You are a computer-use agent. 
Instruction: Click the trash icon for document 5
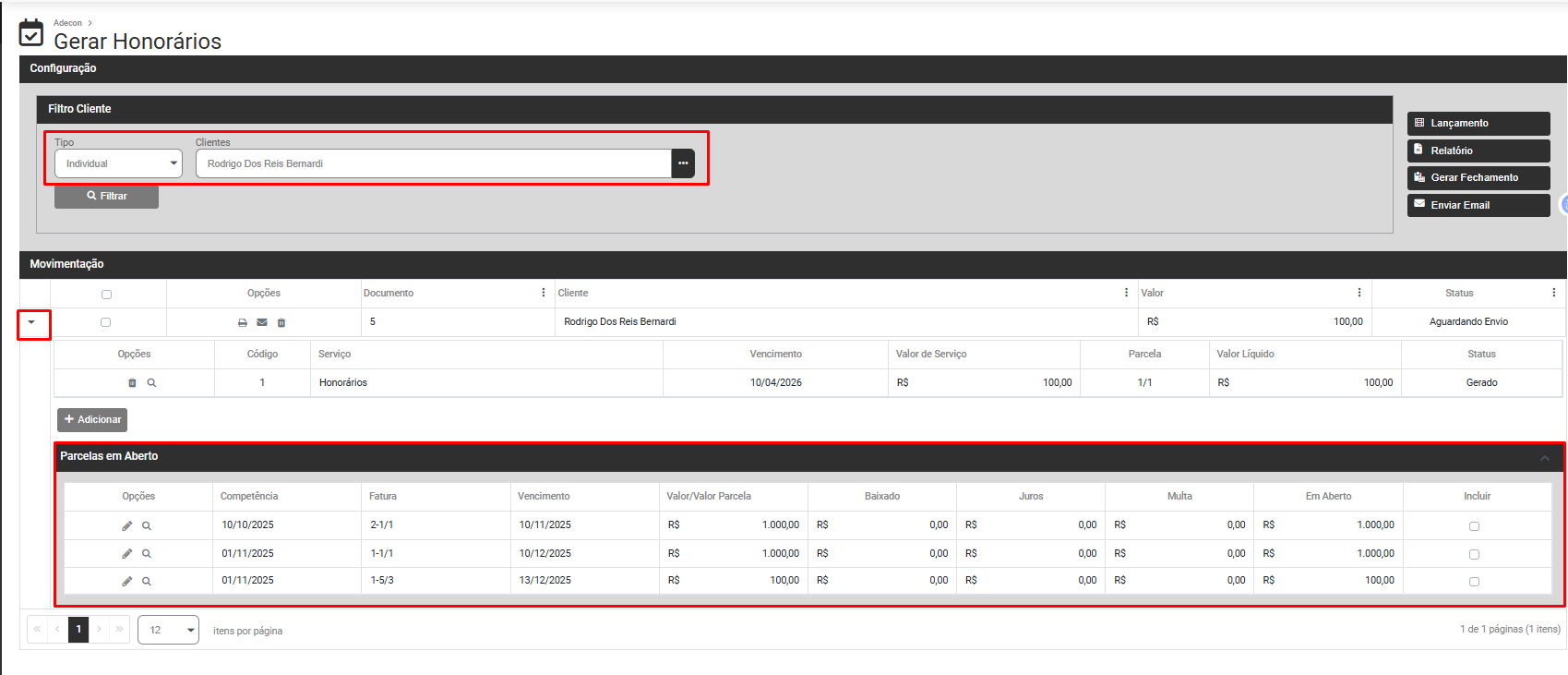click(281, 322)
